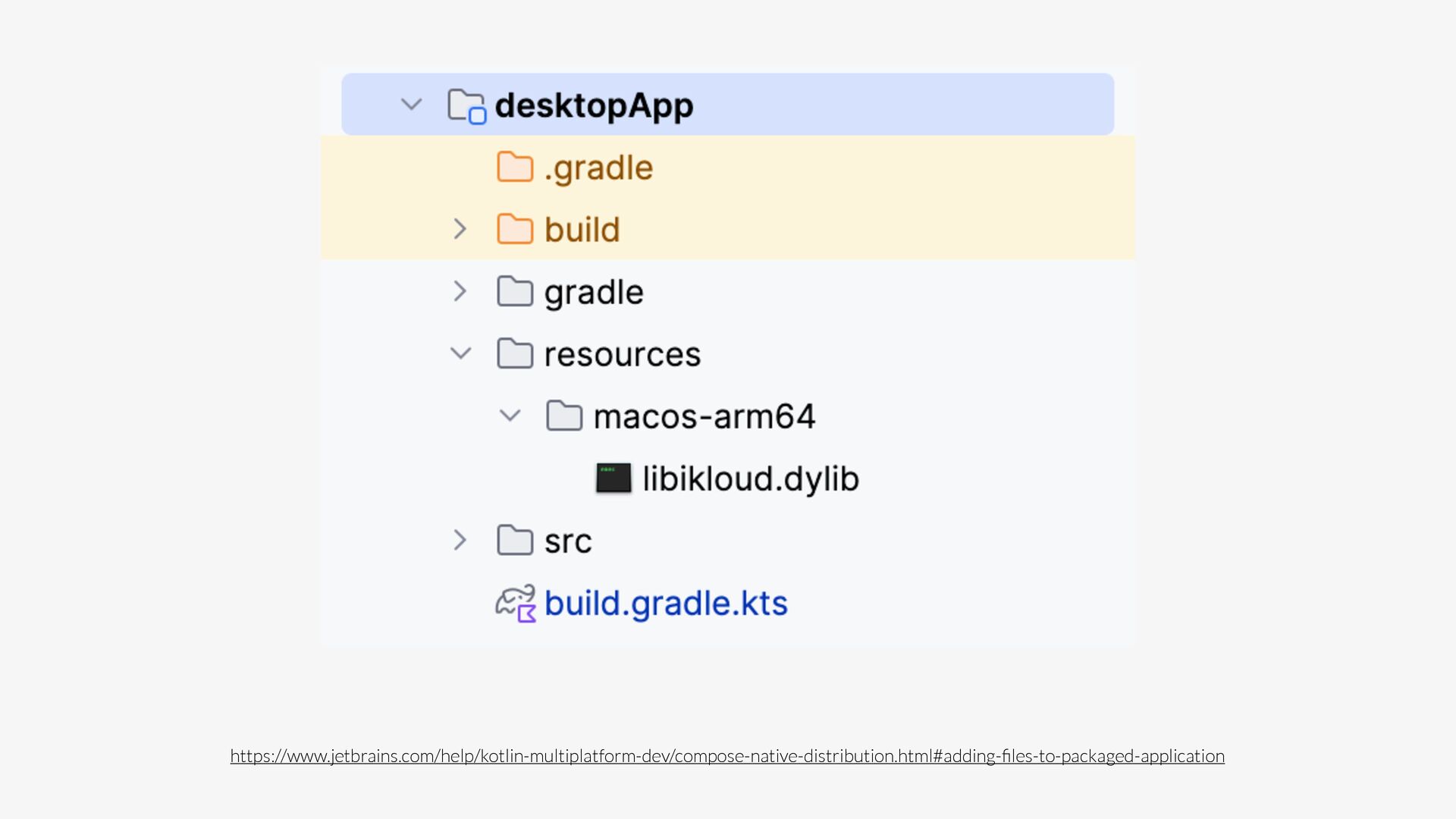Viewport: 1456px width, 819px height.
Task: Click the orange build folder icon
Action: click(x=515, y=229)
